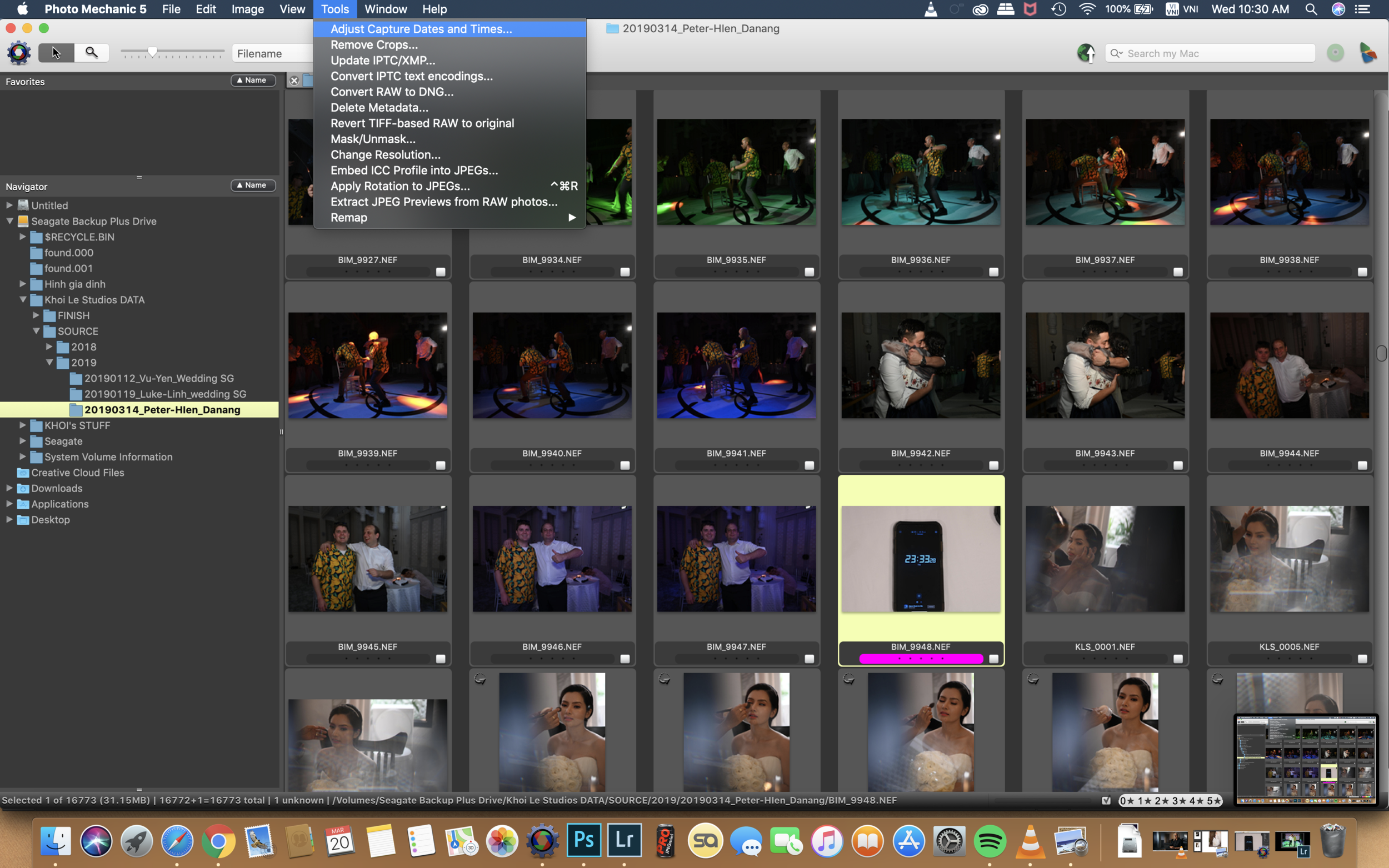
Task: Open Lightroom from the Dock
Action: coord(624,840)
